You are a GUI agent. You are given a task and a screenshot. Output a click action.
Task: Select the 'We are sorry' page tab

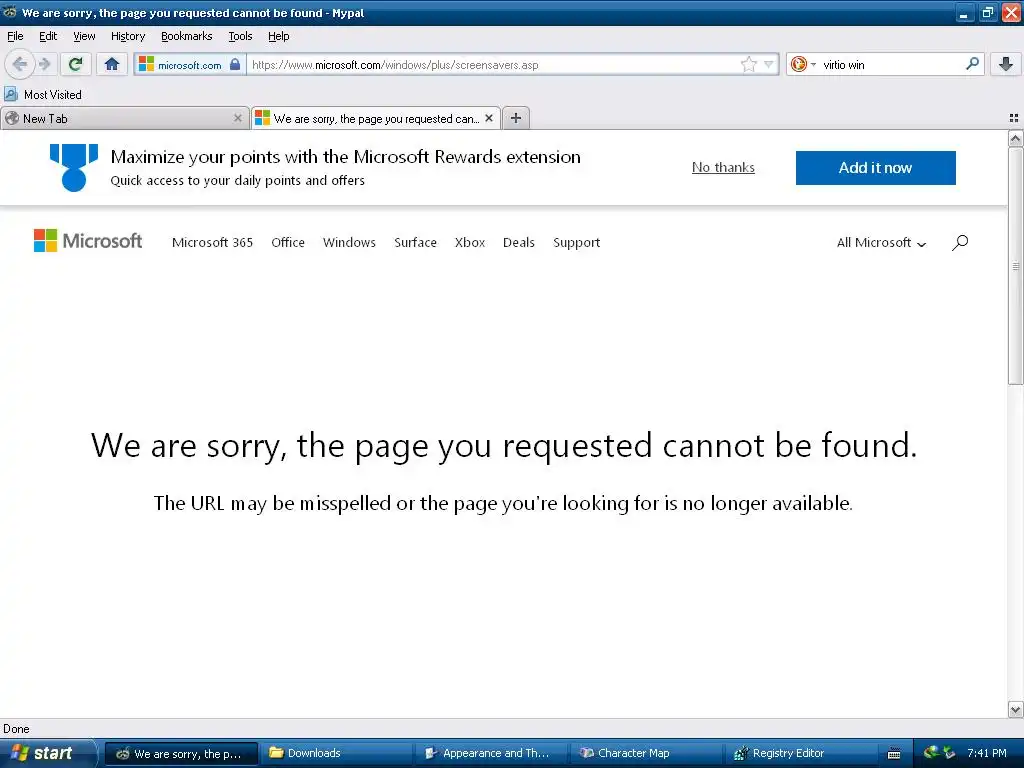[376, 118]
